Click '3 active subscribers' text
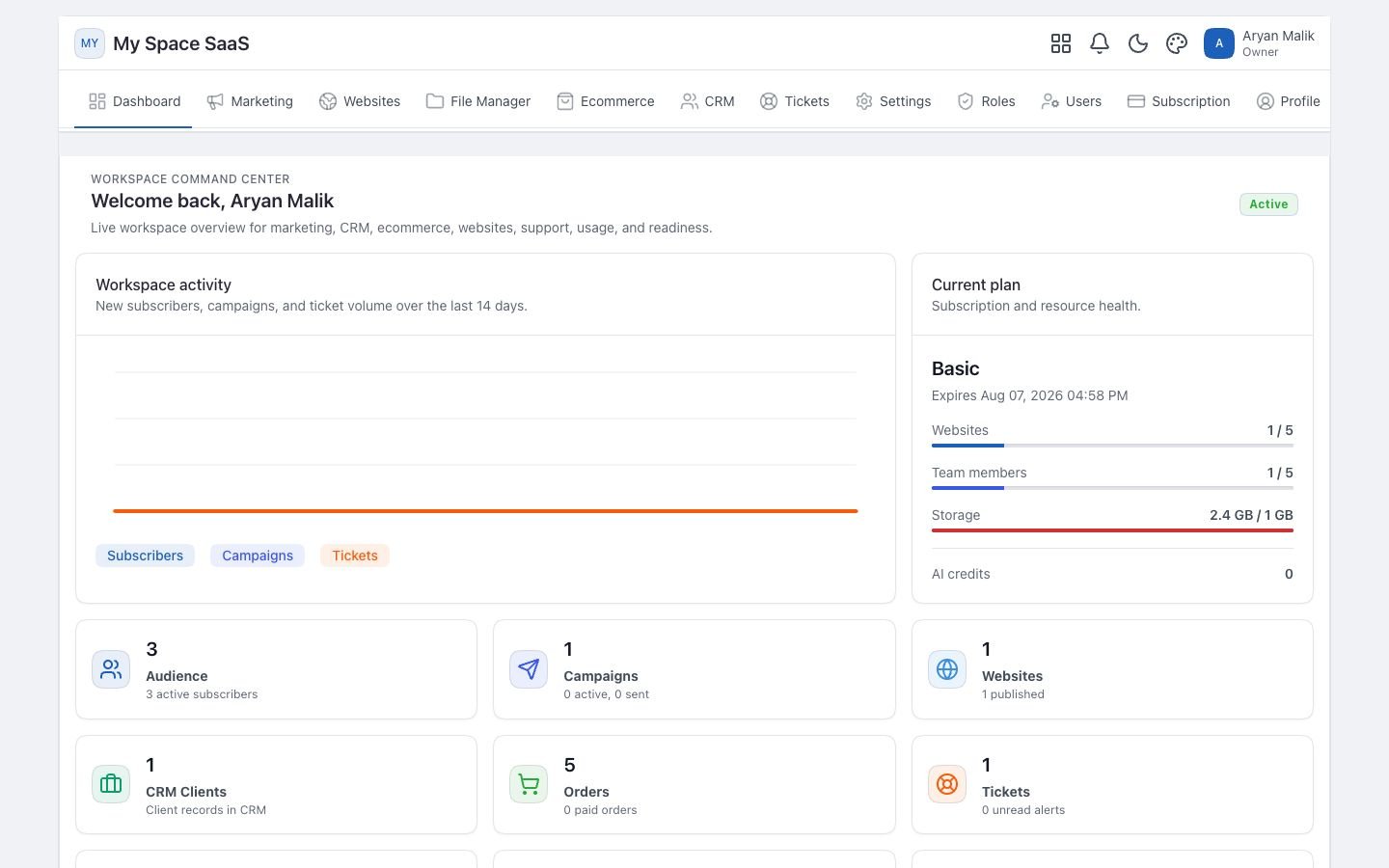Image resolution: width=1389 pixels, height=868 pixels. (202, 694)
